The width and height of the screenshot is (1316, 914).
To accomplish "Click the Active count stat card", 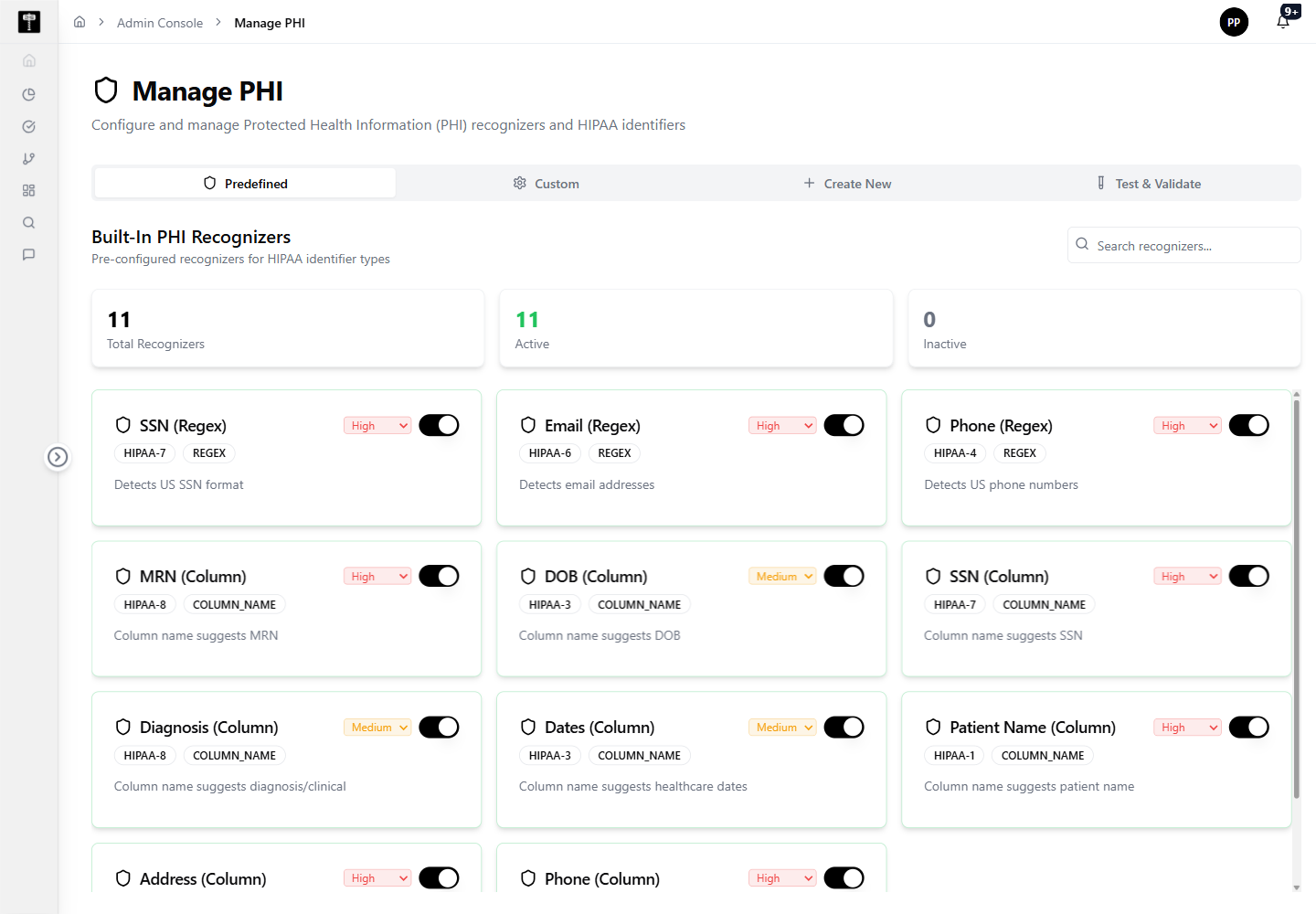I will click(696, 329).
